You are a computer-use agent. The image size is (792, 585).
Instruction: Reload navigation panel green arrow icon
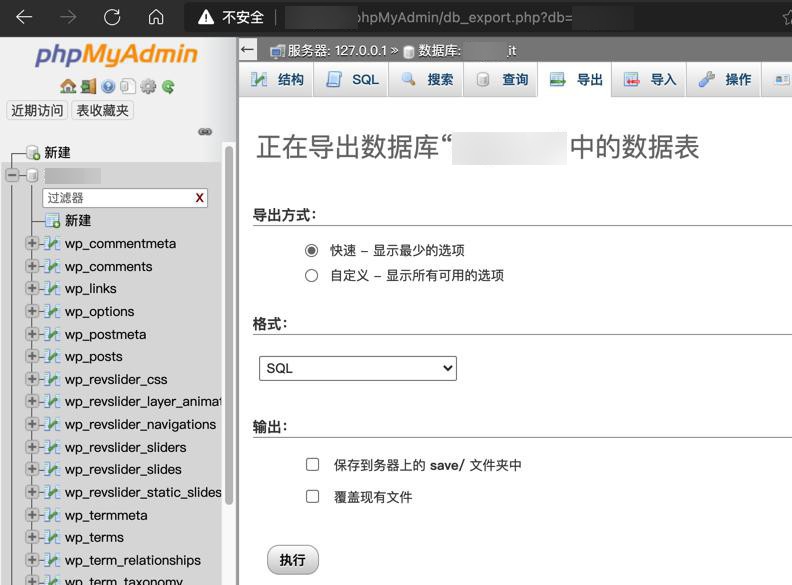(x=168, y=87)
